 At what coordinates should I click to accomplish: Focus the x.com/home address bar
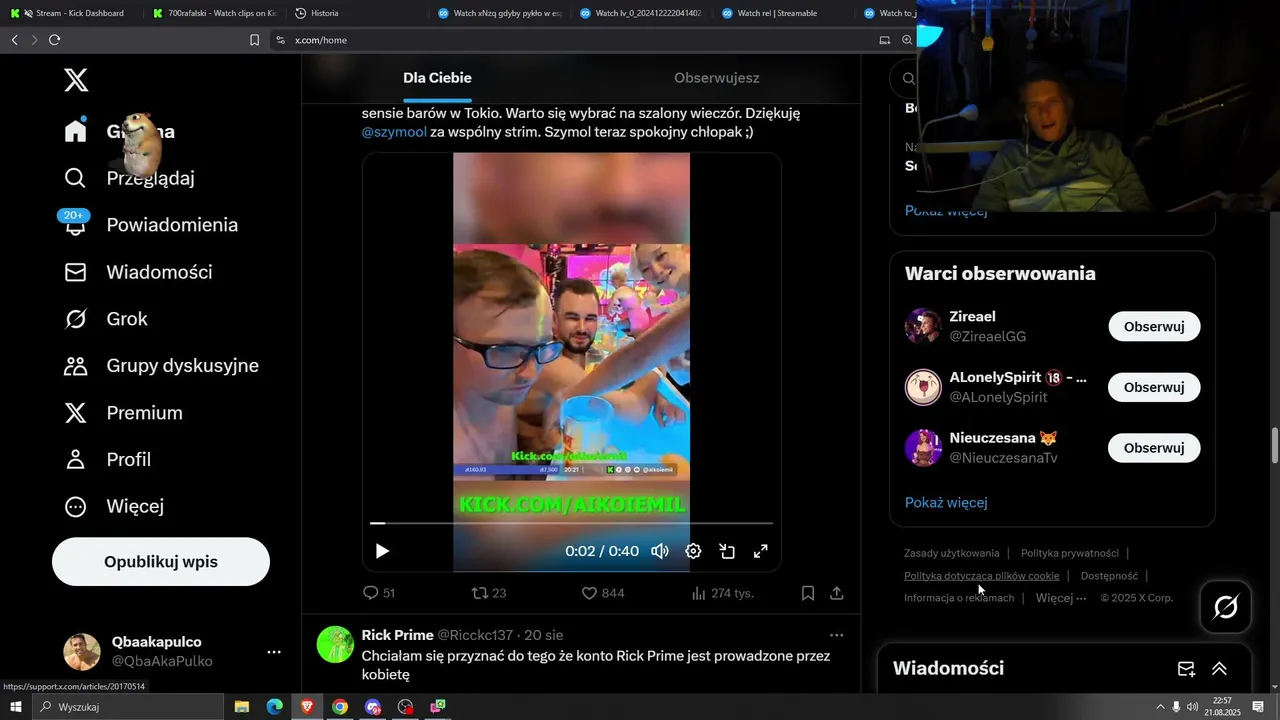click(570, 40)
